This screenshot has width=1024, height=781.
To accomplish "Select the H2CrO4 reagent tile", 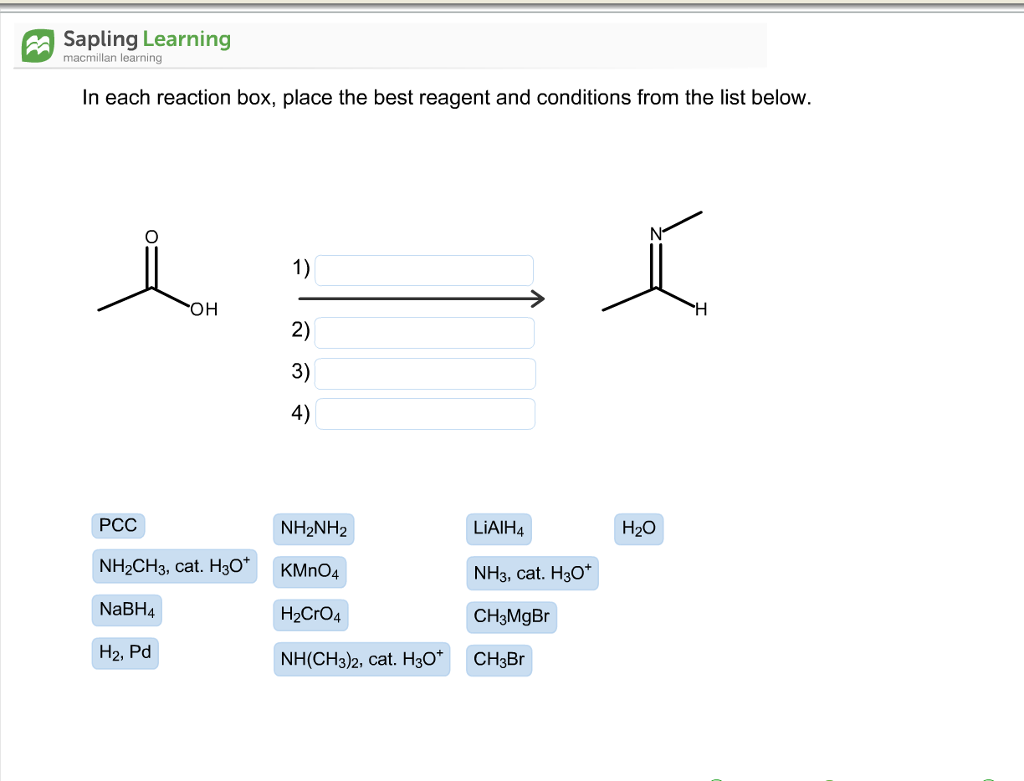I will tap(310, 614).
